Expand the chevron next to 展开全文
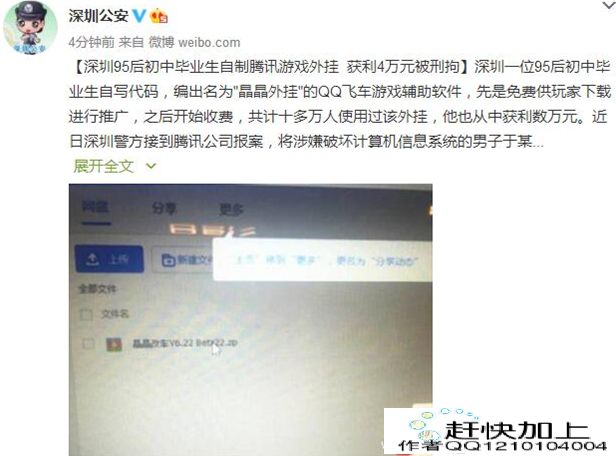 coord(151,167)
